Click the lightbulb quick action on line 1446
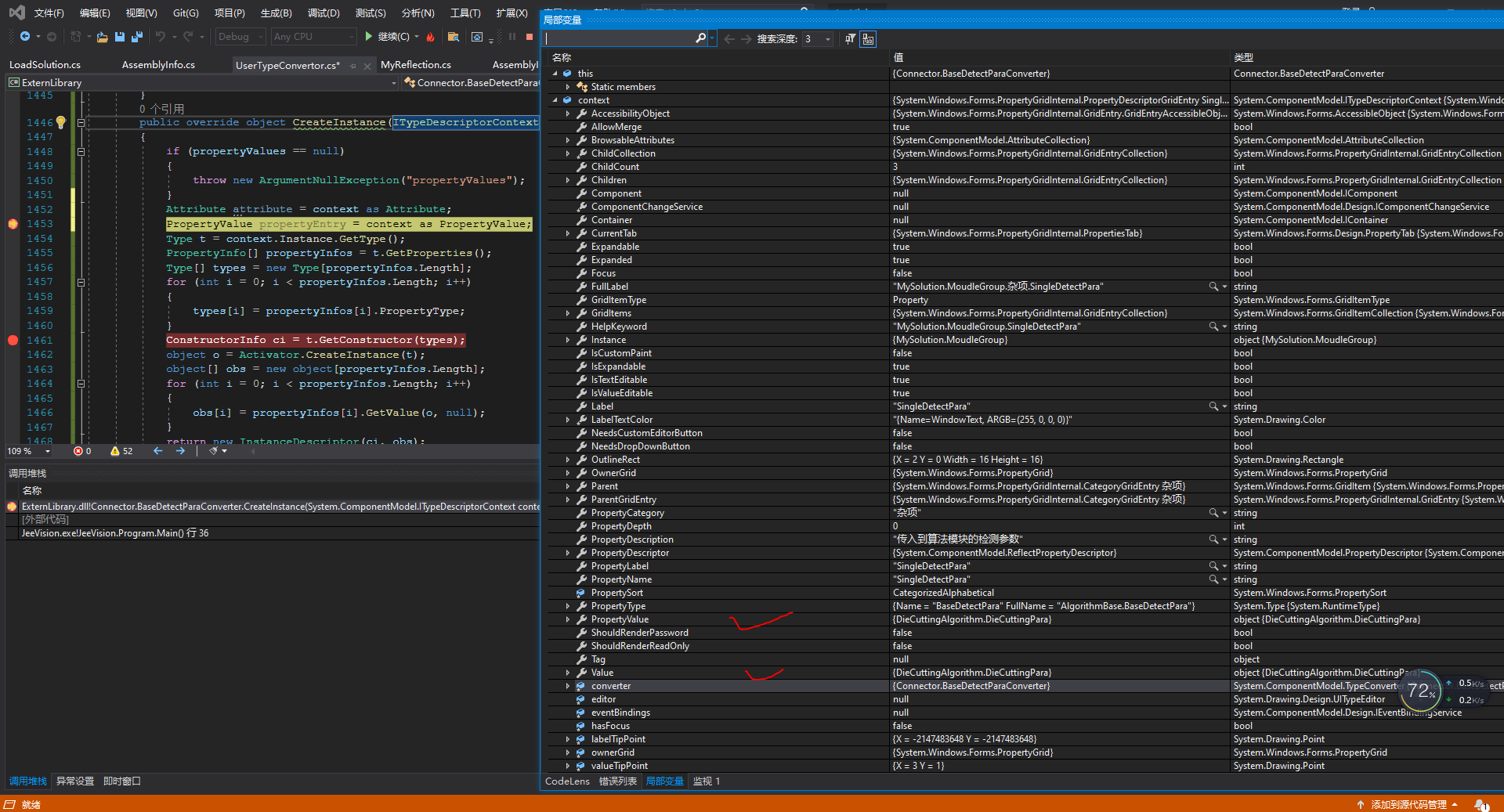 pyautogui.click(x=60, y=122)
